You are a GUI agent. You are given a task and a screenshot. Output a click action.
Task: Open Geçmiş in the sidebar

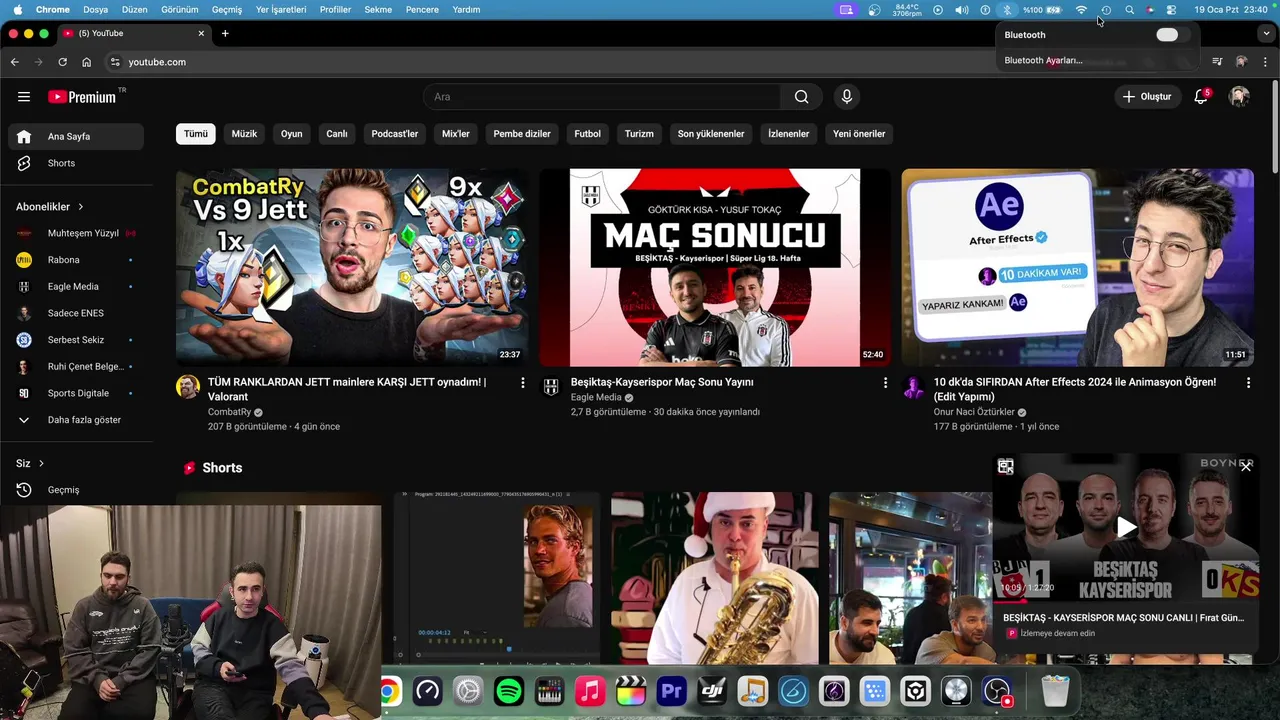[76, 490]
